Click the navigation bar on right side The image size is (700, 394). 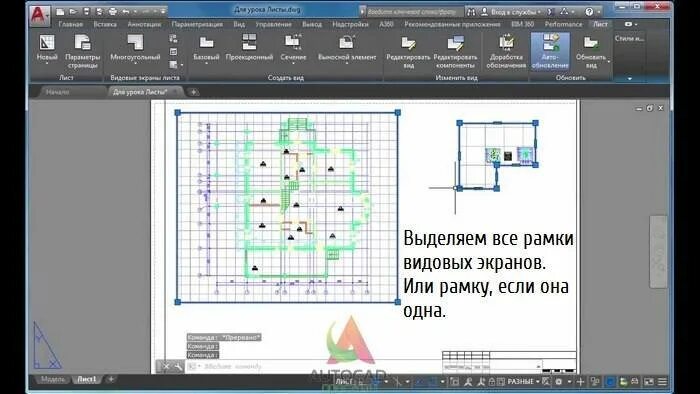[x=658, y=252]
